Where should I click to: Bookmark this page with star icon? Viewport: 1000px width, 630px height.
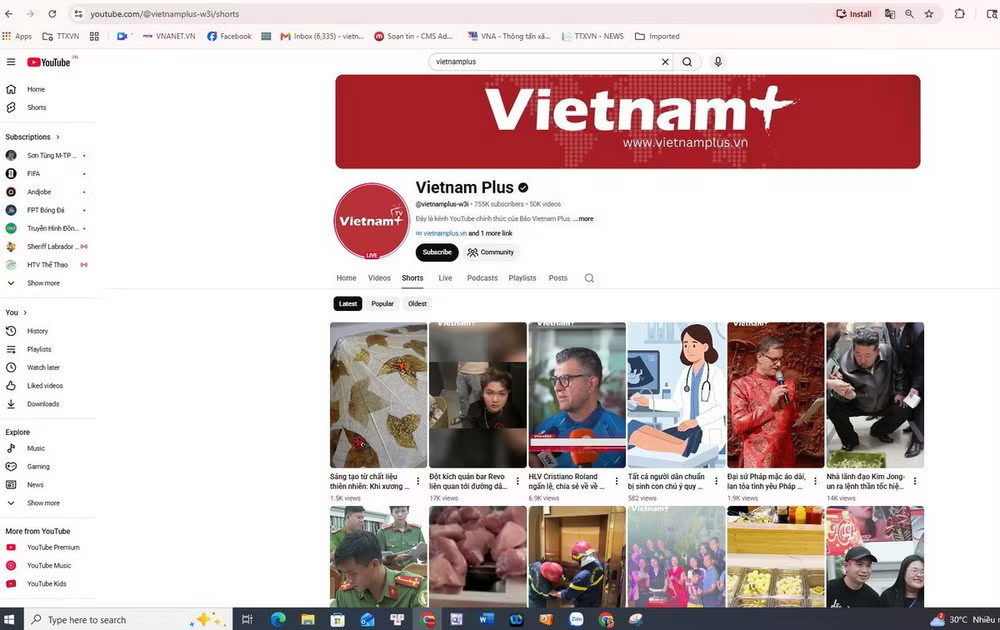point(929,13)
